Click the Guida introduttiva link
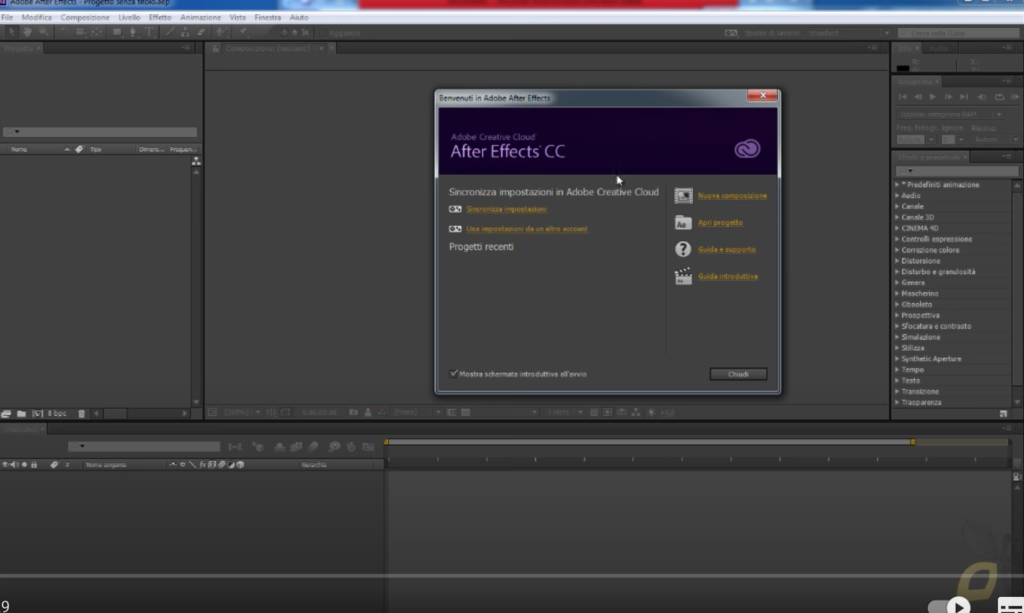Viewport: 1024px width, 613px height. click(x=728, y=276)
